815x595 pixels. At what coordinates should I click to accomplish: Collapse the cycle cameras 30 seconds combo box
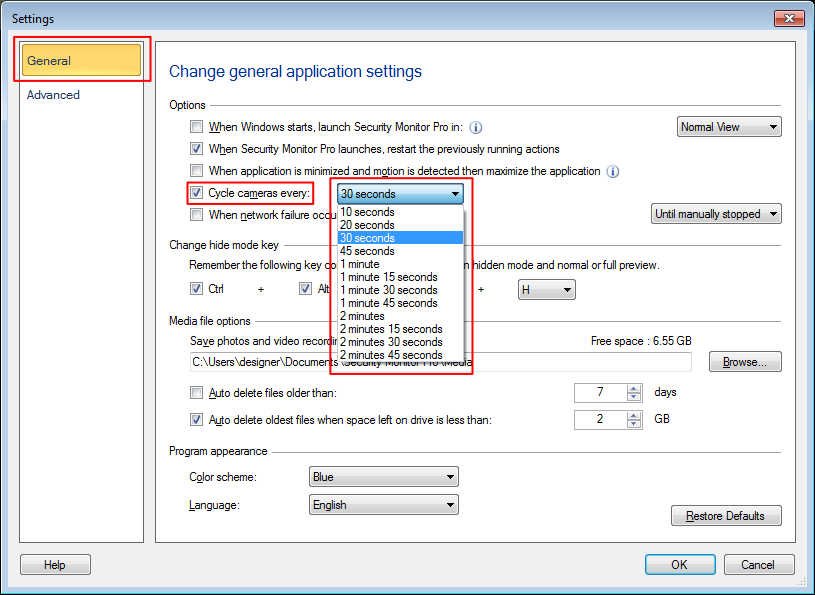click(x=400, y=194)
